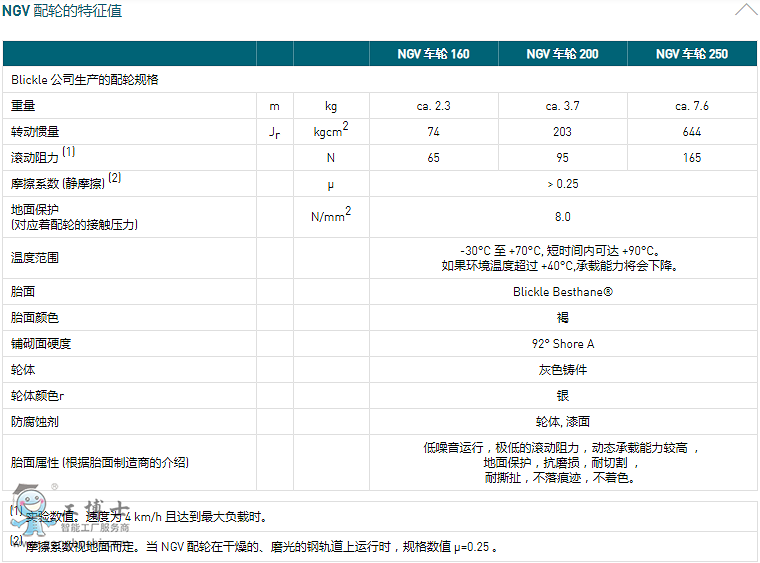Collapse the NGV 配轮的特征值 section chevron
Viewport: 760px width, 563px height.
click(x=746, y=11)
